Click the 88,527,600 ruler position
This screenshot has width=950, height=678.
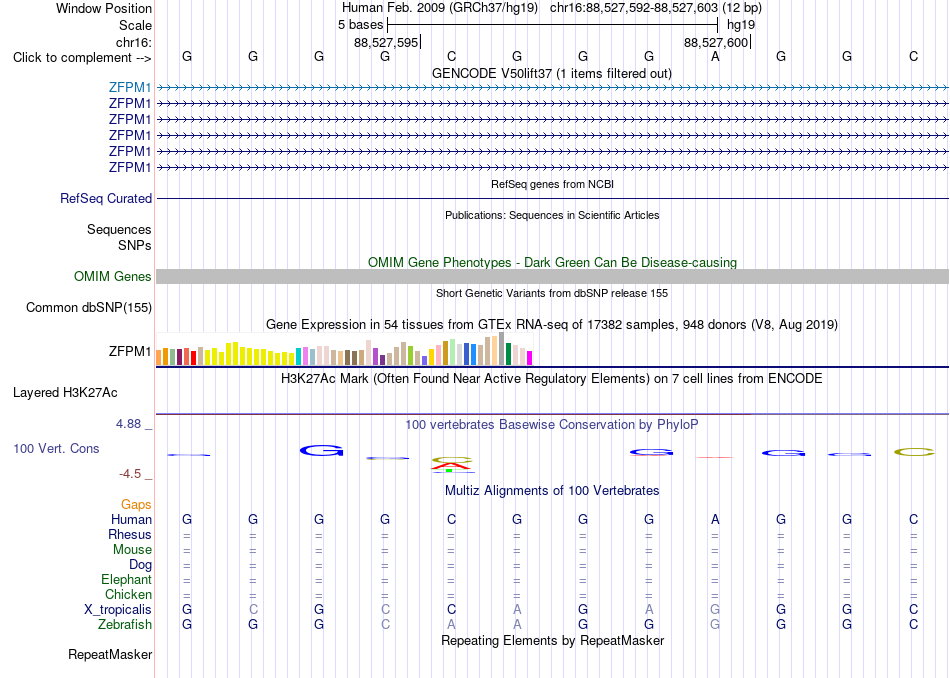click(716, 42)
